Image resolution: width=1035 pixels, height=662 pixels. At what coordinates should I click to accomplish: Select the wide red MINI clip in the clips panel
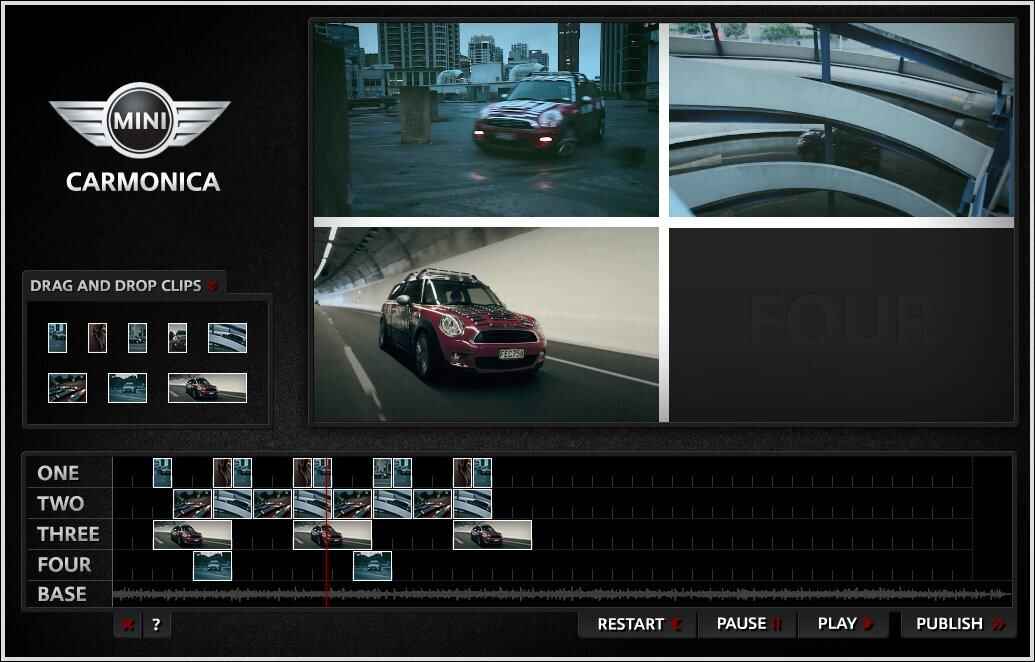tap(207, 388)
